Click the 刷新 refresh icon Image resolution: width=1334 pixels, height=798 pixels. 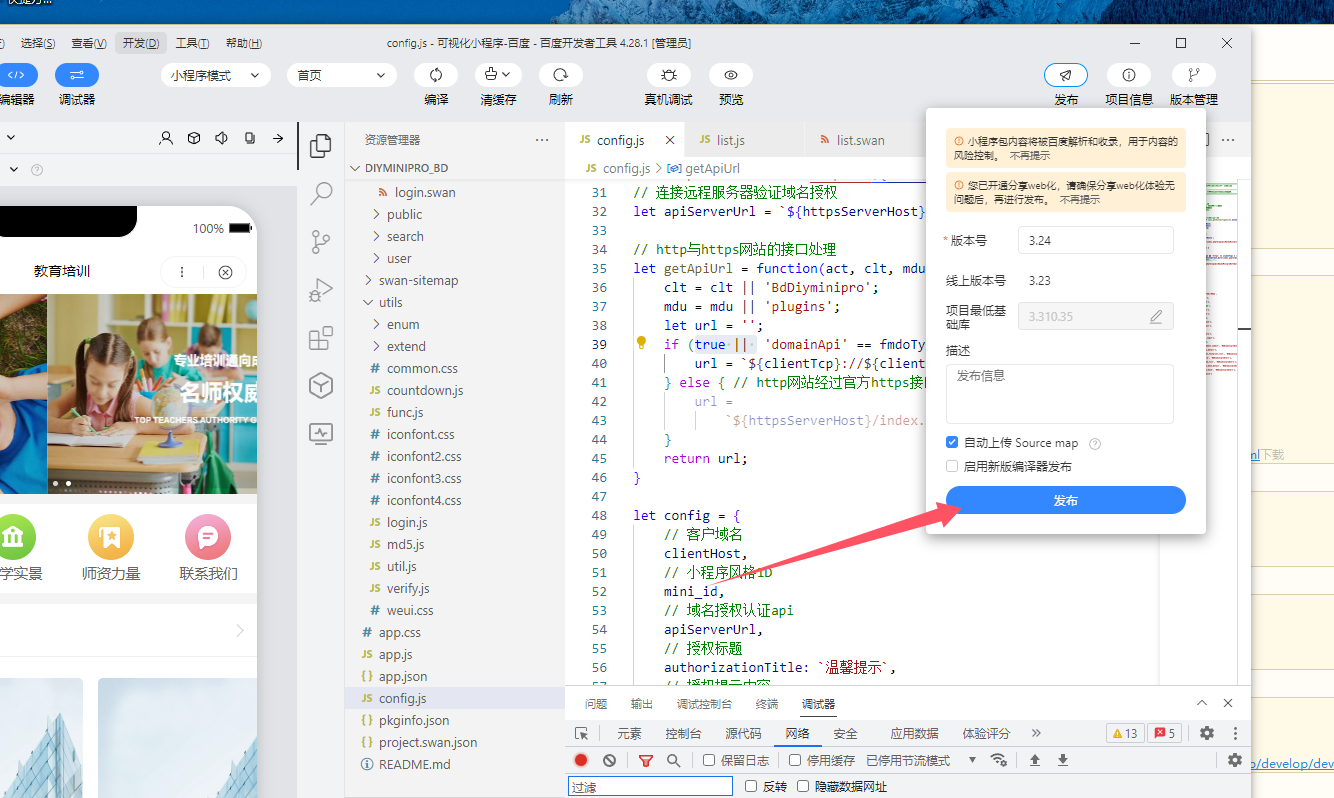point(561,75)
